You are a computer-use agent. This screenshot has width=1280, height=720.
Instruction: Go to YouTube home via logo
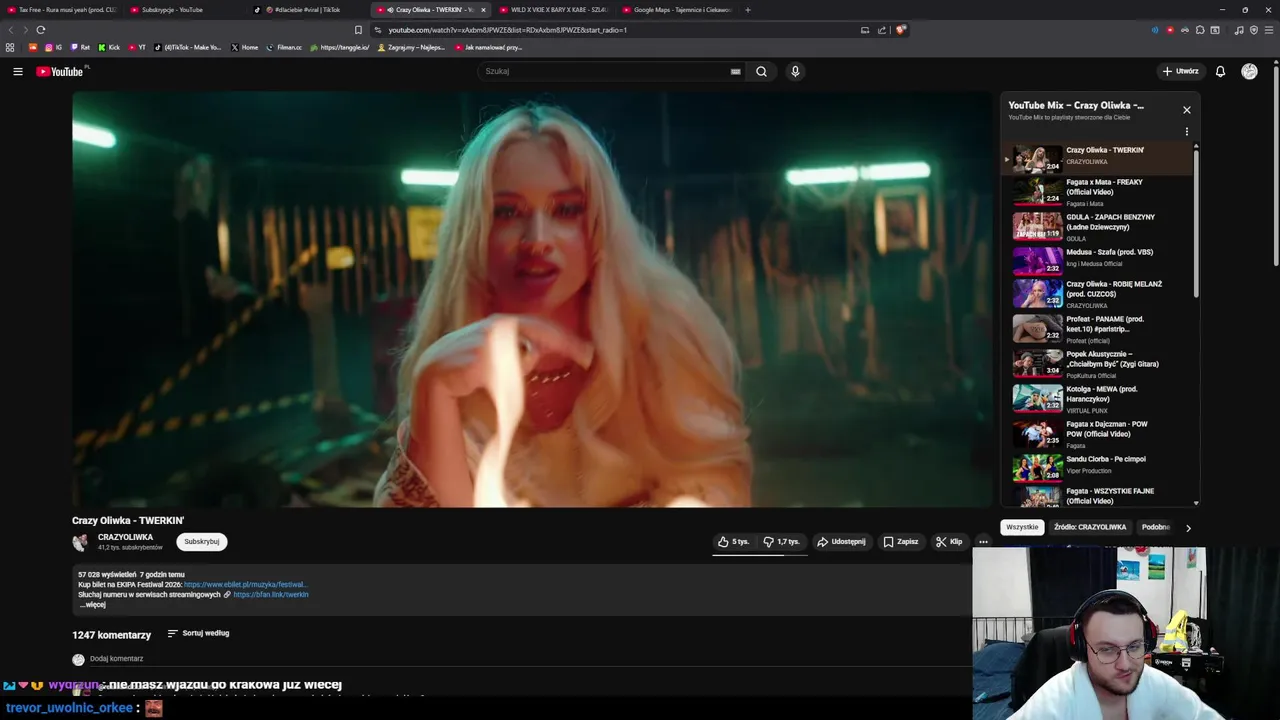pyautogui.click(x=60, y=71)
